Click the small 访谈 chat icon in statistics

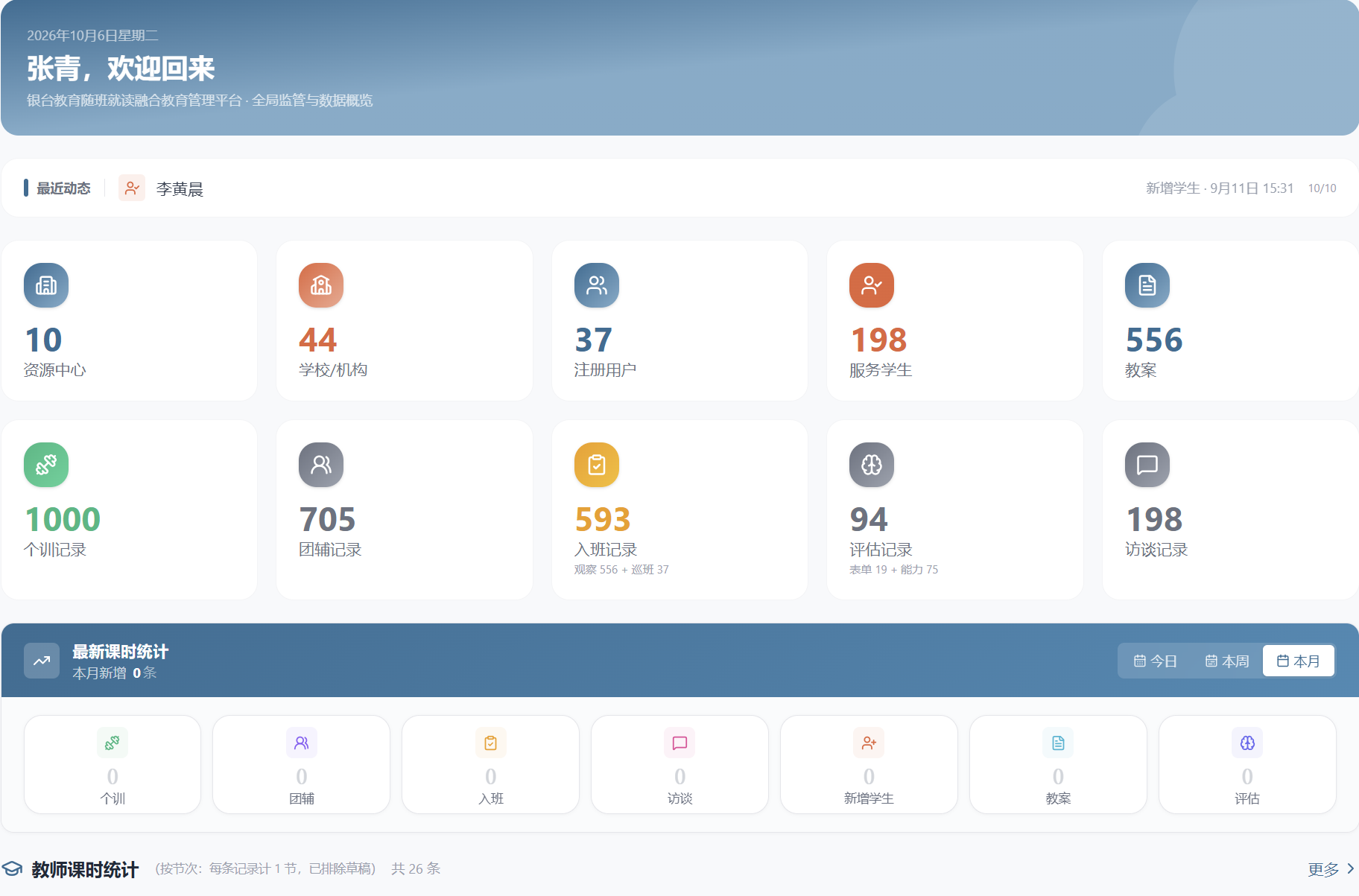point(679,743)
